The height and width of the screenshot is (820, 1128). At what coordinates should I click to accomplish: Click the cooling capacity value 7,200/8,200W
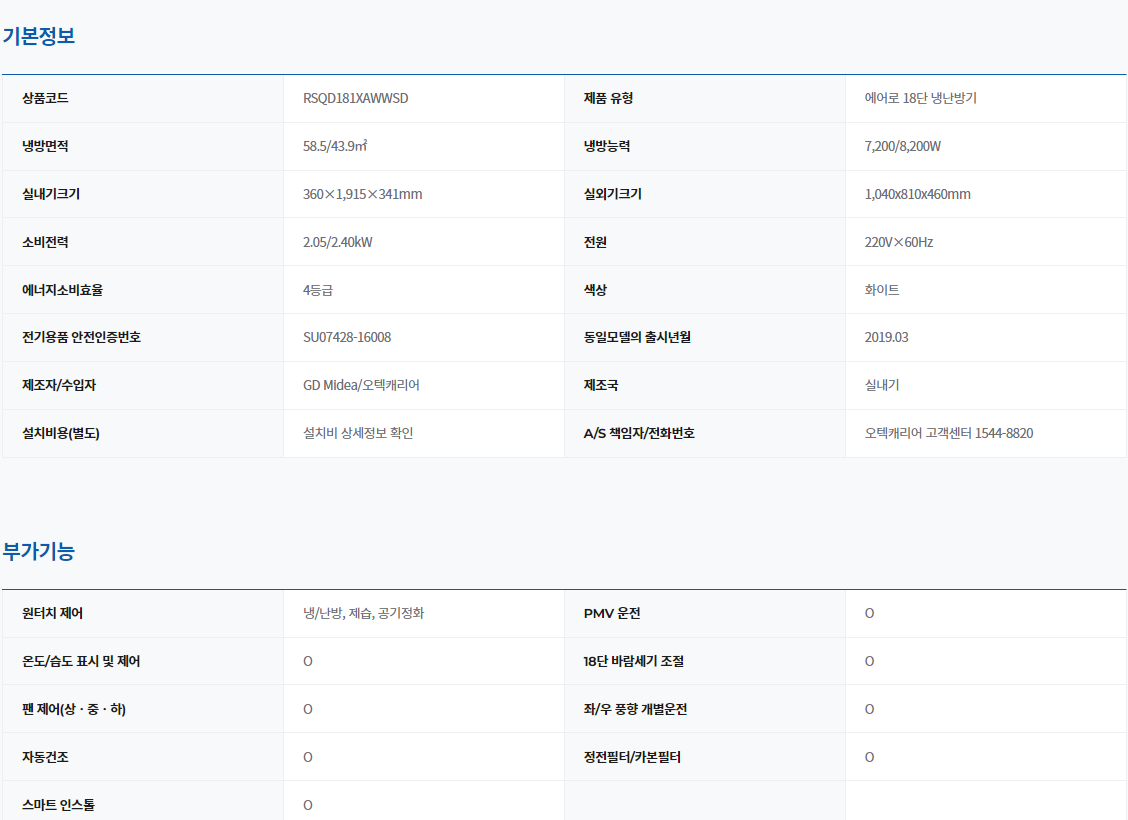pos(902,146)
